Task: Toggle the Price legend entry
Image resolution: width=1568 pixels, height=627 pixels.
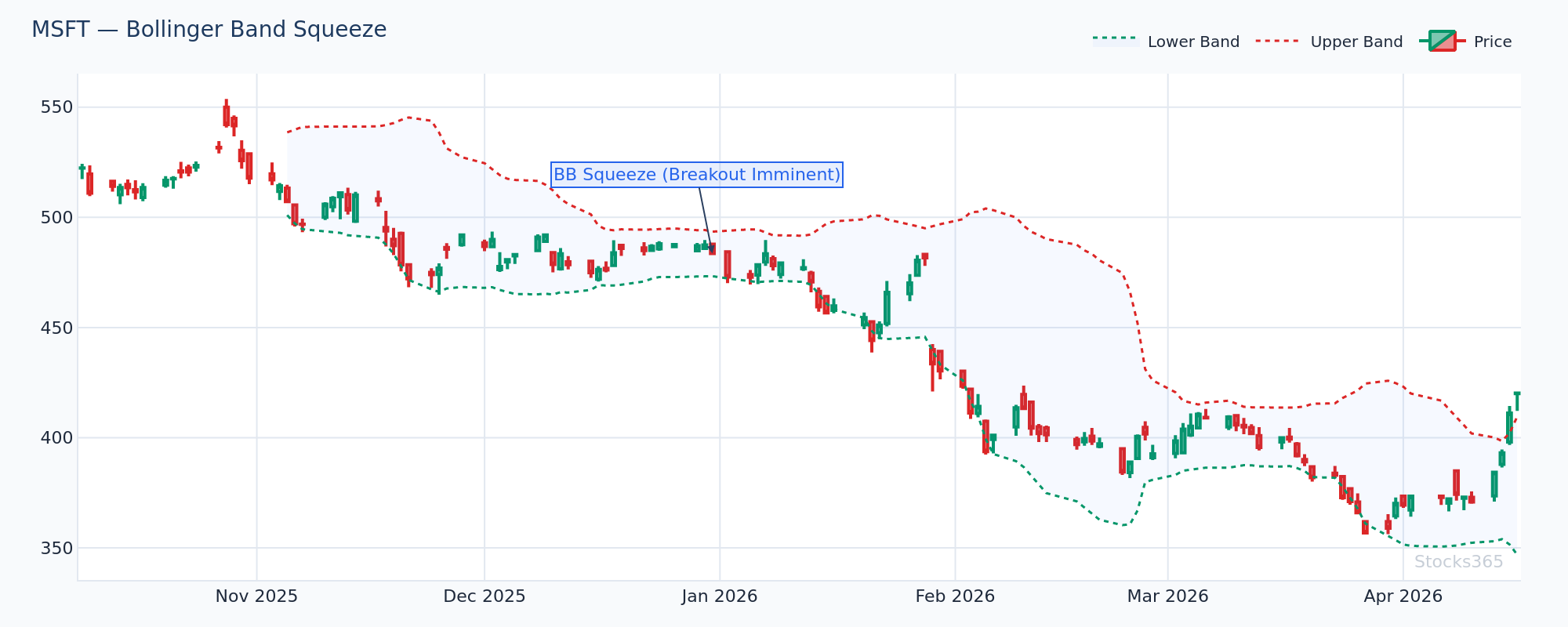Action: pos(1465,42)
